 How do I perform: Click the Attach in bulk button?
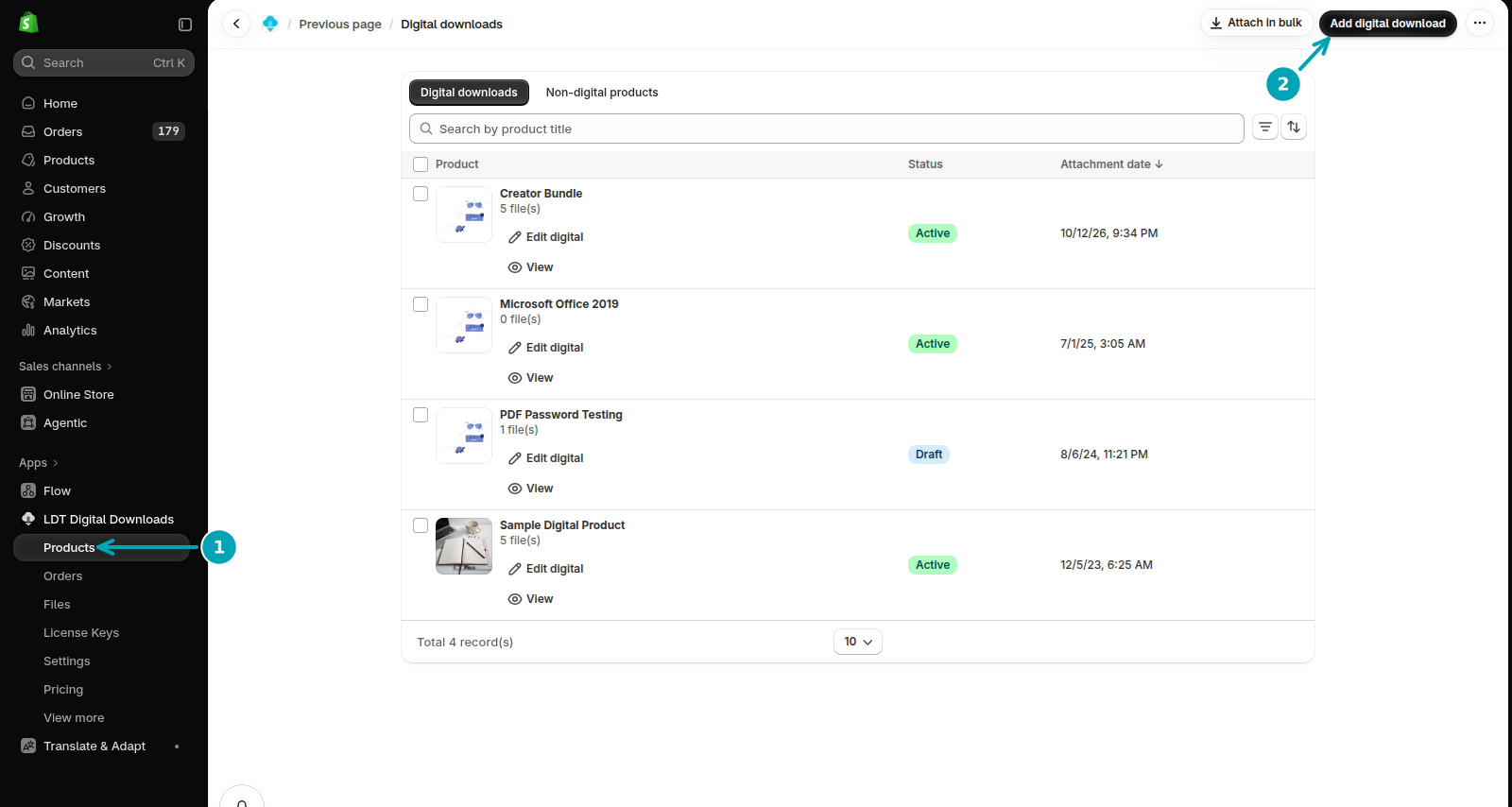click(1256, 23)
